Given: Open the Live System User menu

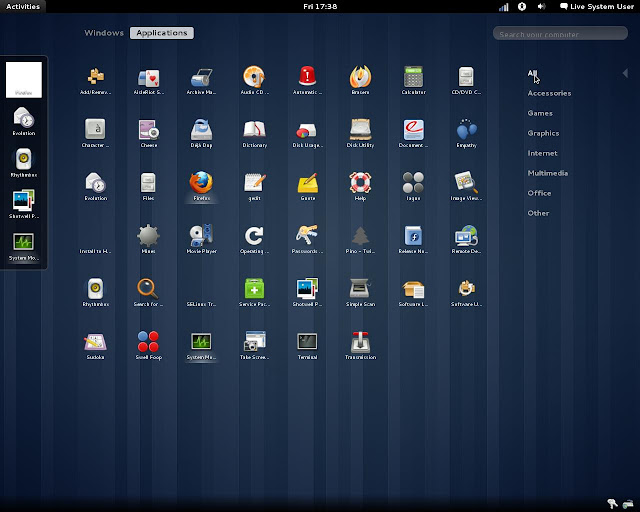Looking at the screenshot, I should pos(597,6).
